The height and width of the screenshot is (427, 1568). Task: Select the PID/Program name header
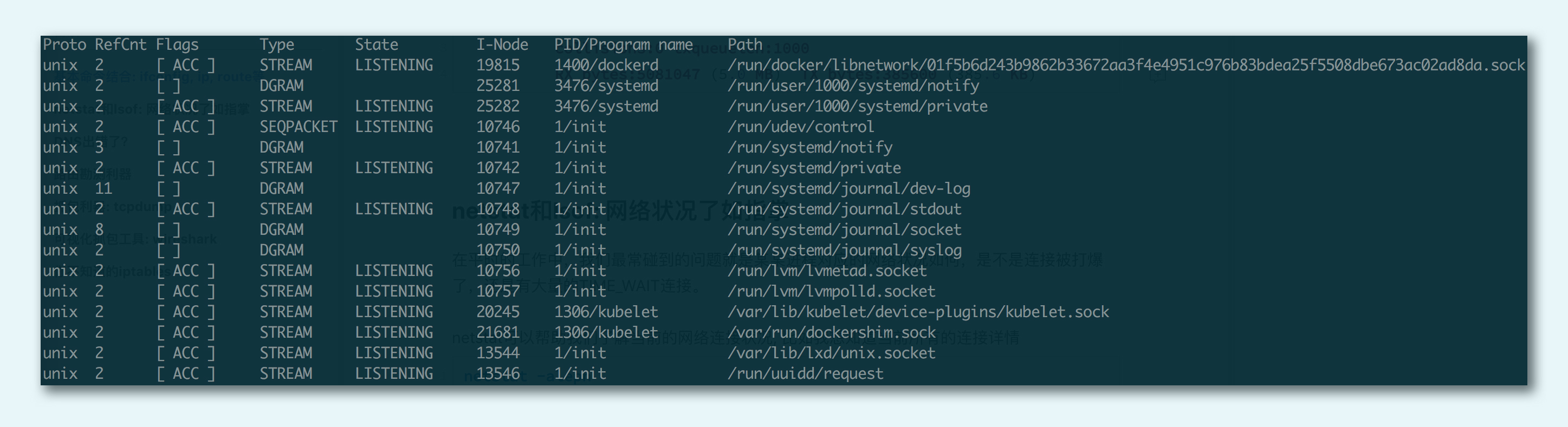point(623,45)
